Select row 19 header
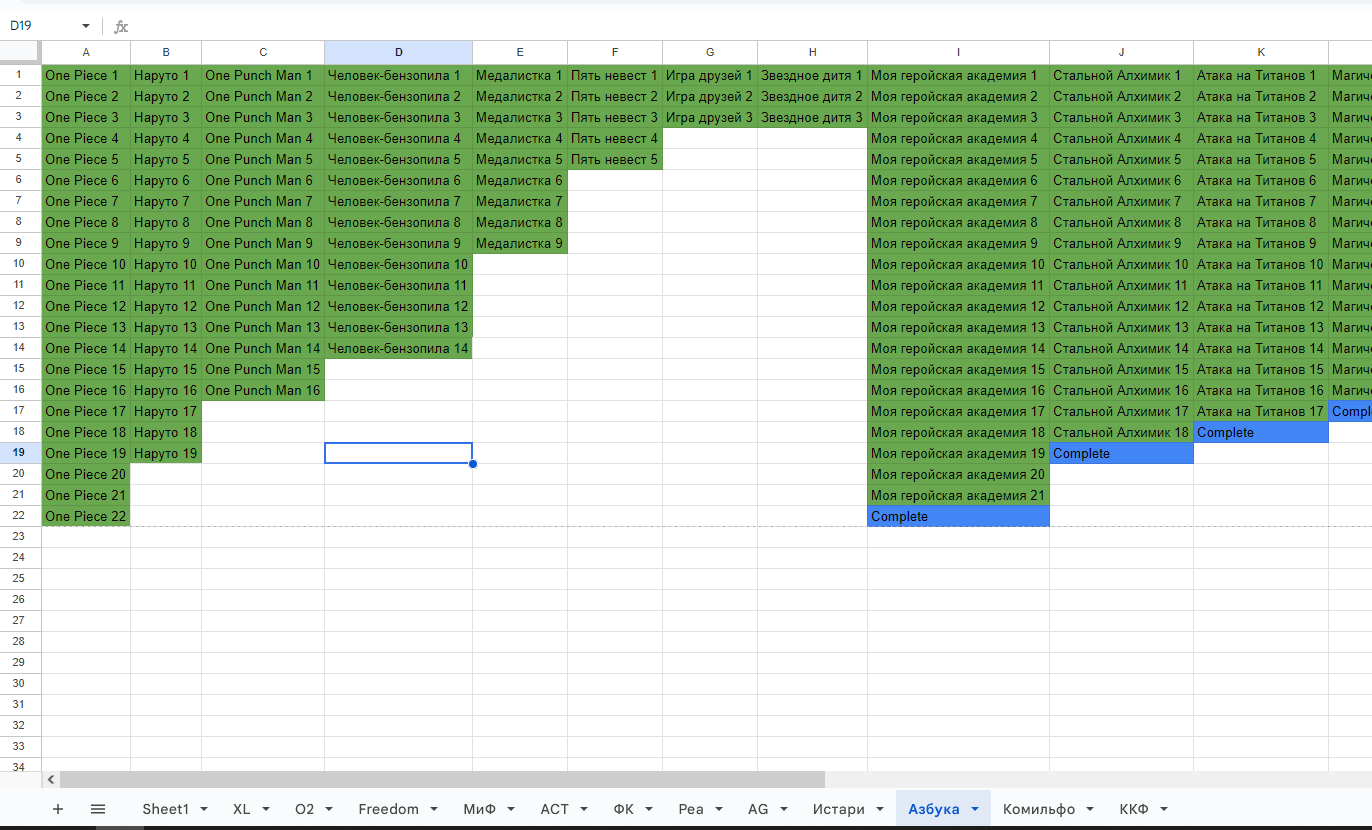Screen dimensions: 1372x830 [x=20, y=453]
